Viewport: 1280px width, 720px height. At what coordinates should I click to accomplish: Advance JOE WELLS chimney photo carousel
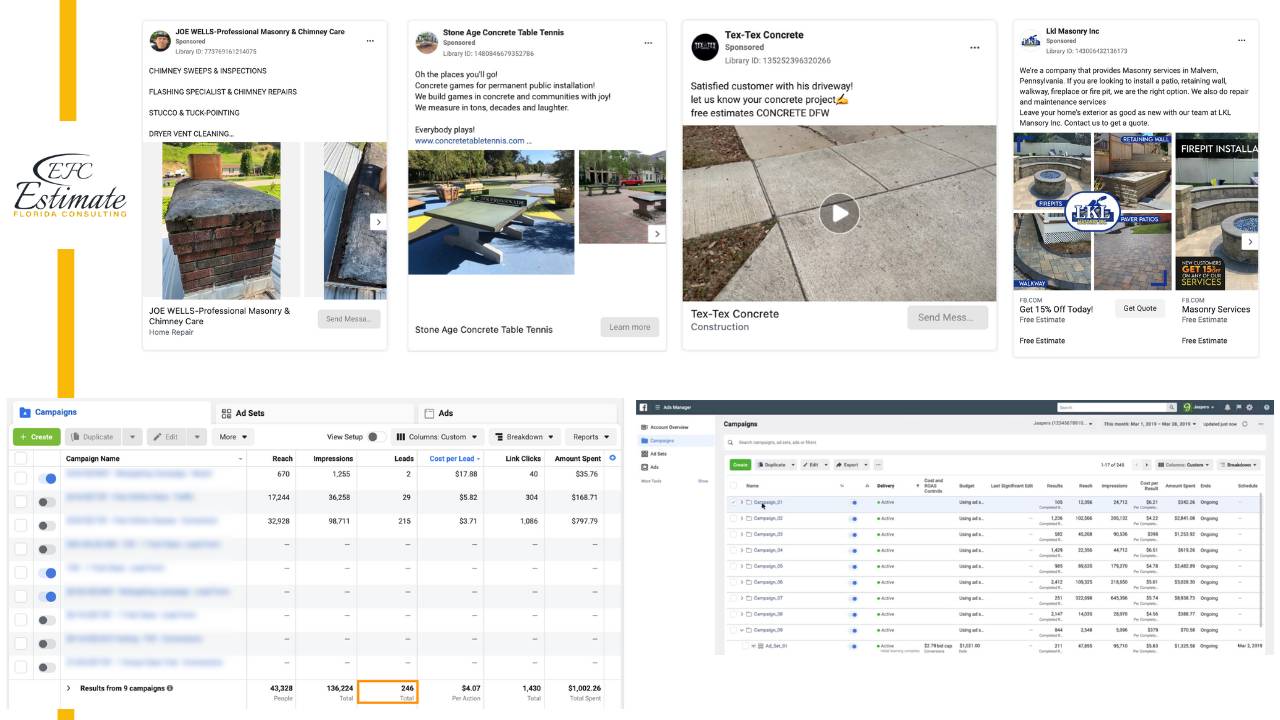(x=377, y=222)
